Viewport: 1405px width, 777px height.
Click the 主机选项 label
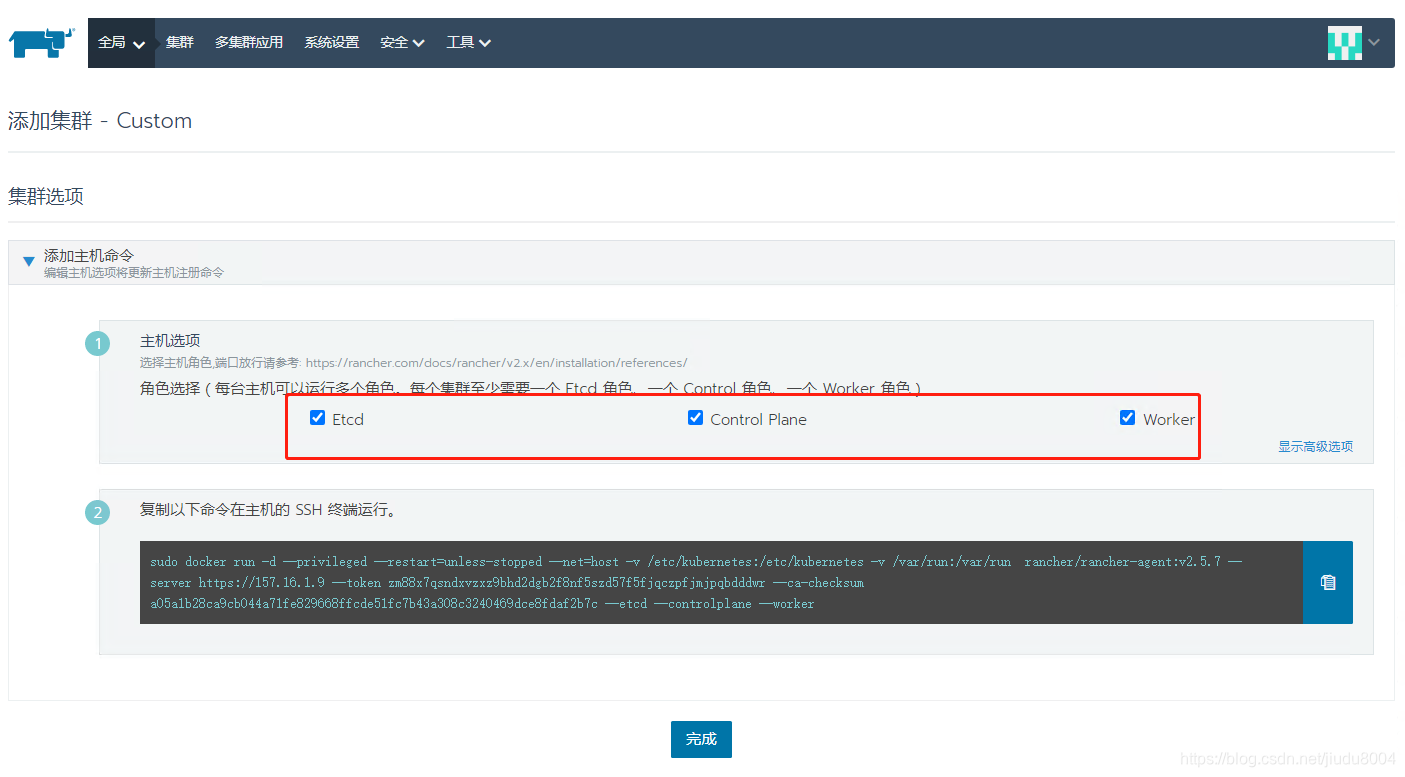170,341
